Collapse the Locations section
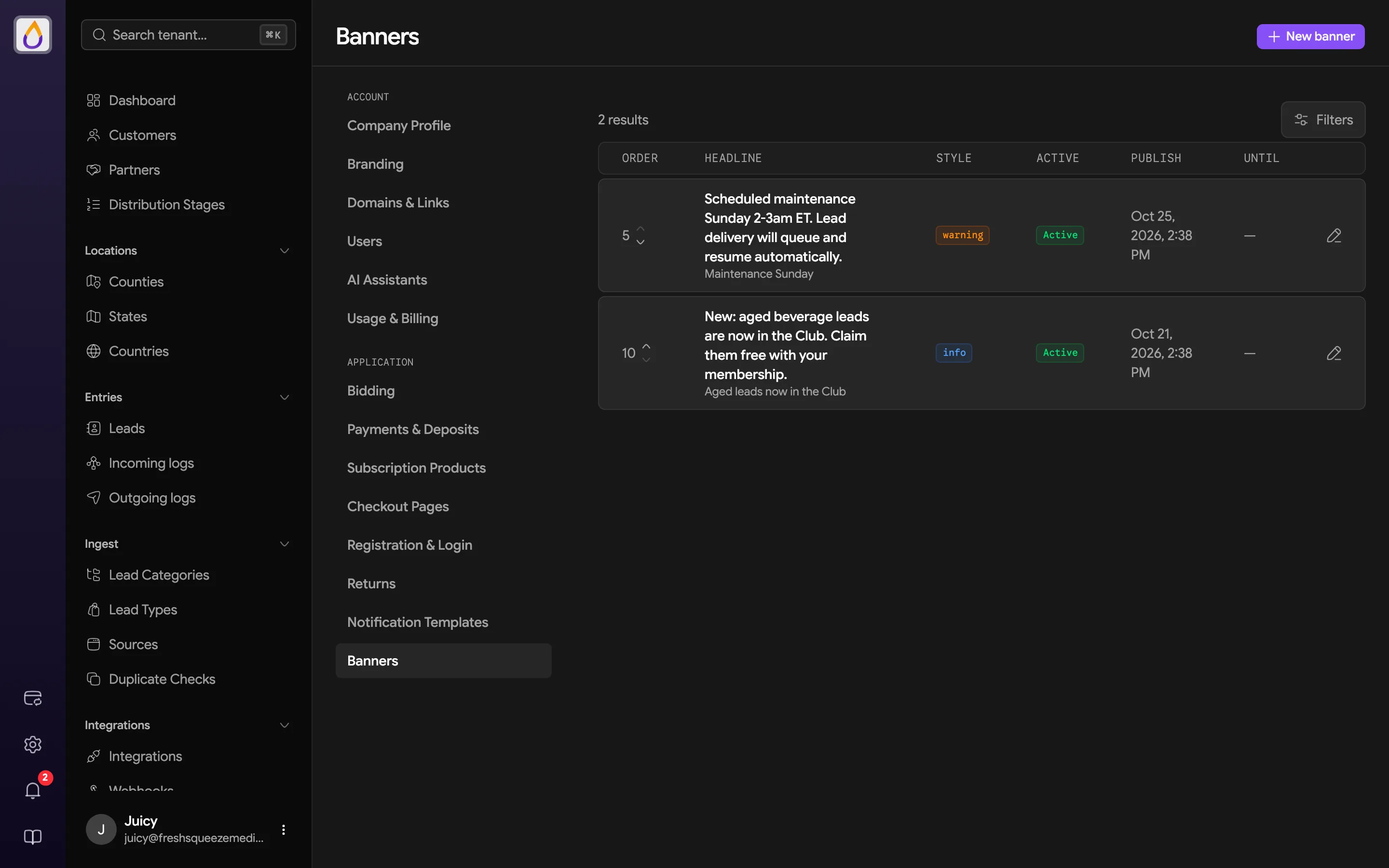The image size is (1389, 868). pyautogui.click(x=284, y=251)
